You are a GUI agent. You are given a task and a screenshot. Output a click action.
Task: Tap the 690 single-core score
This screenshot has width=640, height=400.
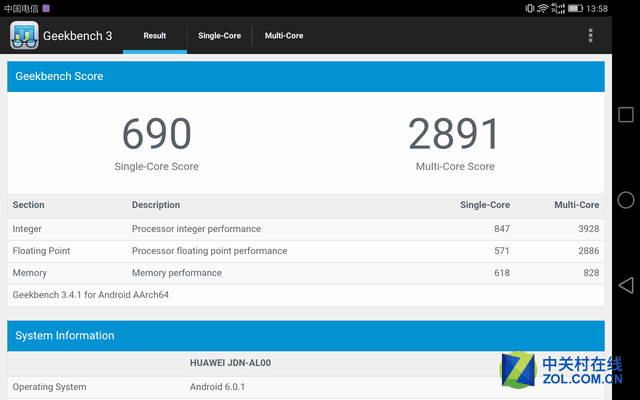coord(157,133)
